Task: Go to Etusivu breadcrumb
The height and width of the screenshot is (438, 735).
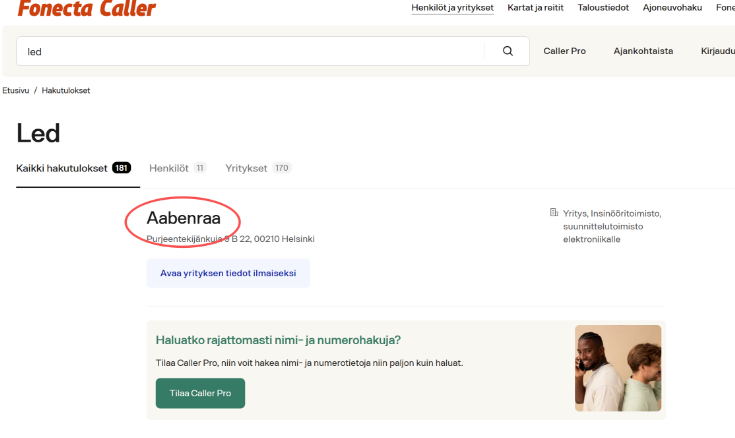Action: click(15, 91)
